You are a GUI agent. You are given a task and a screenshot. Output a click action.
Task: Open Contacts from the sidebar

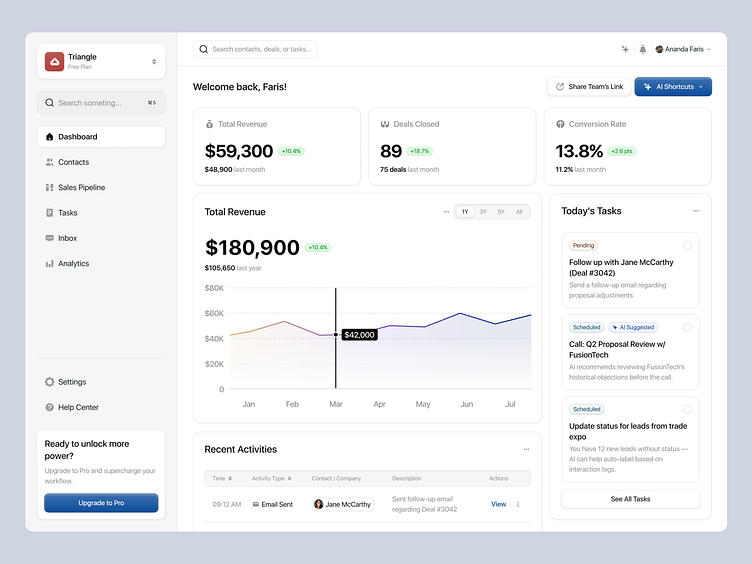[x=73, y=162]
